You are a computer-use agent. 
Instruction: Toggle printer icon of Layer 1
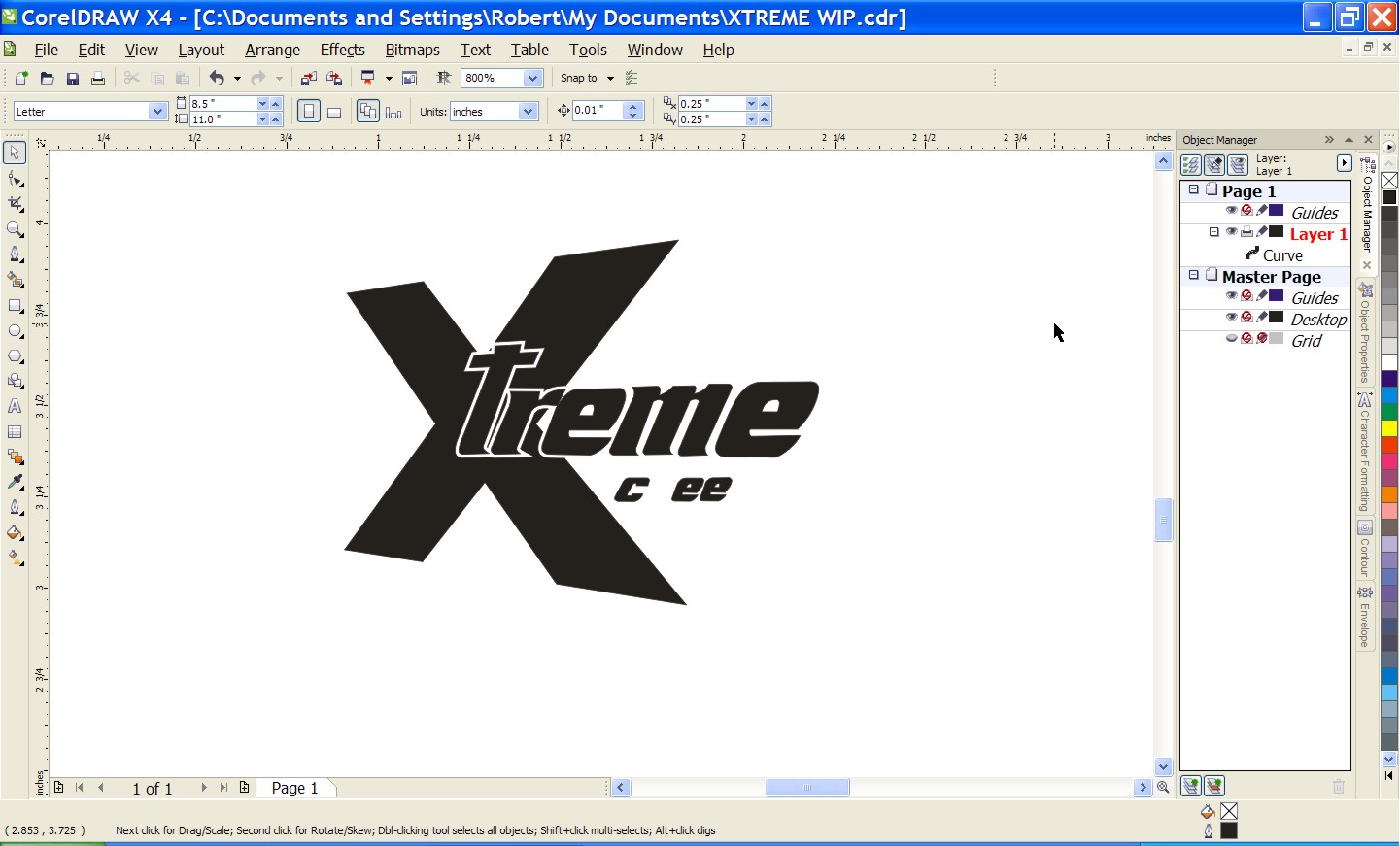coord(1246,232)
